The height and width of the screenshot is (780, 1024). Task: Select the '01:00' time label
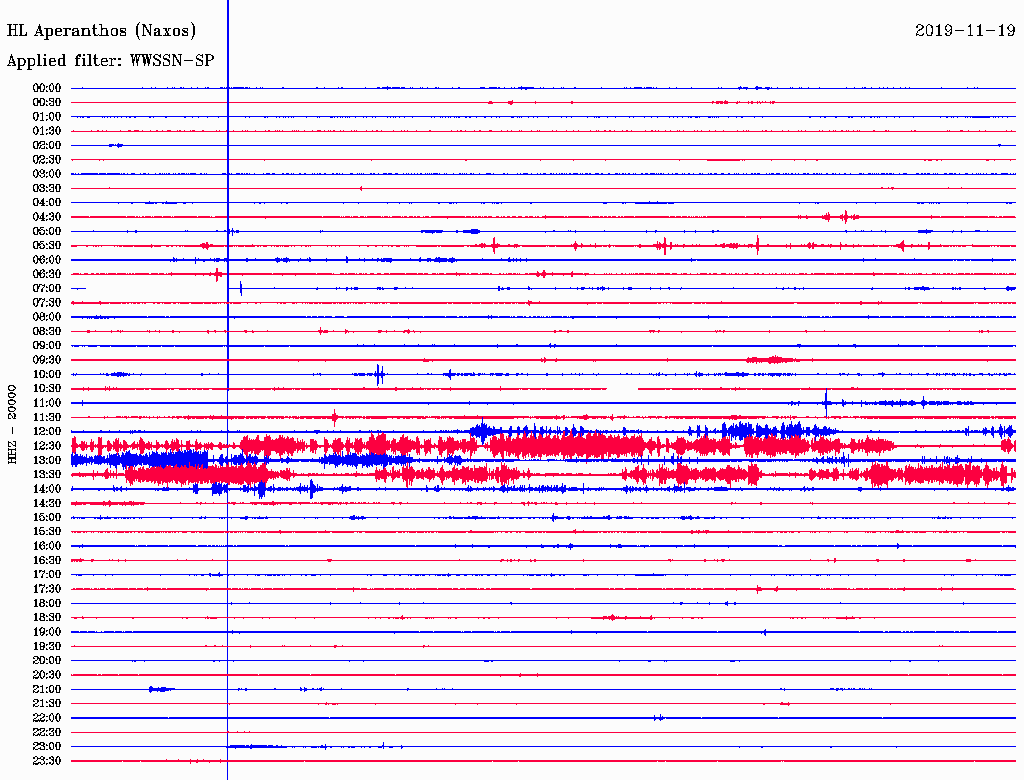[x=47, y=117]
